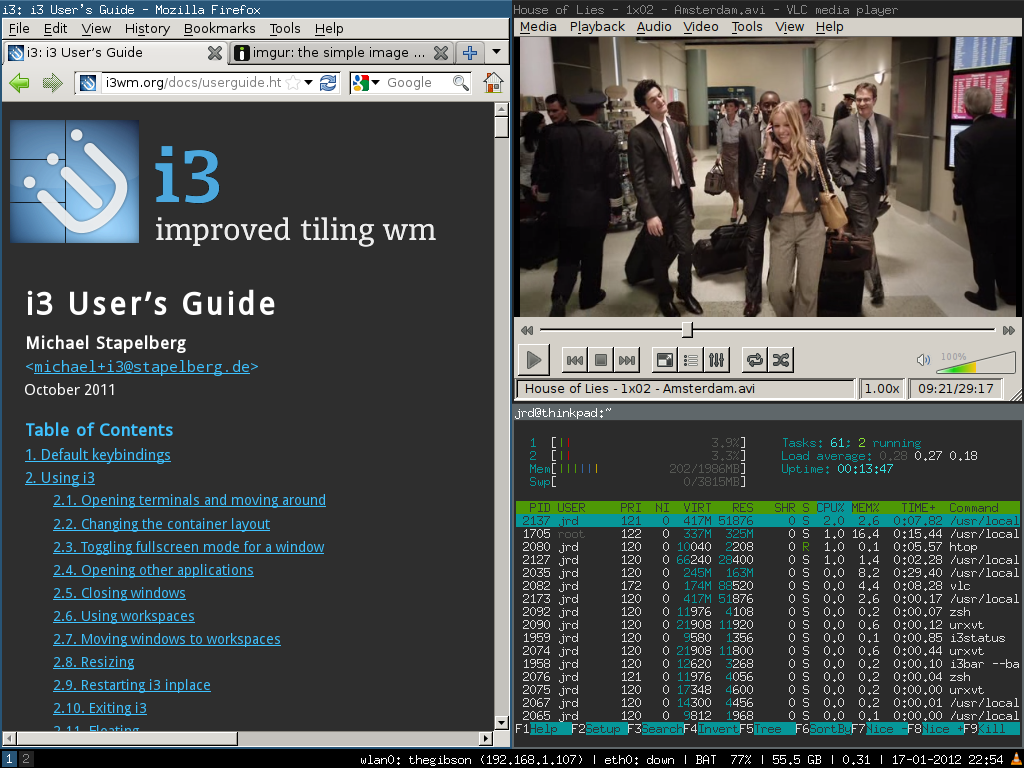Open the Firefox History menu
Image resolution: width=1024 pixels, height=768 pixels.
[147, 29]
